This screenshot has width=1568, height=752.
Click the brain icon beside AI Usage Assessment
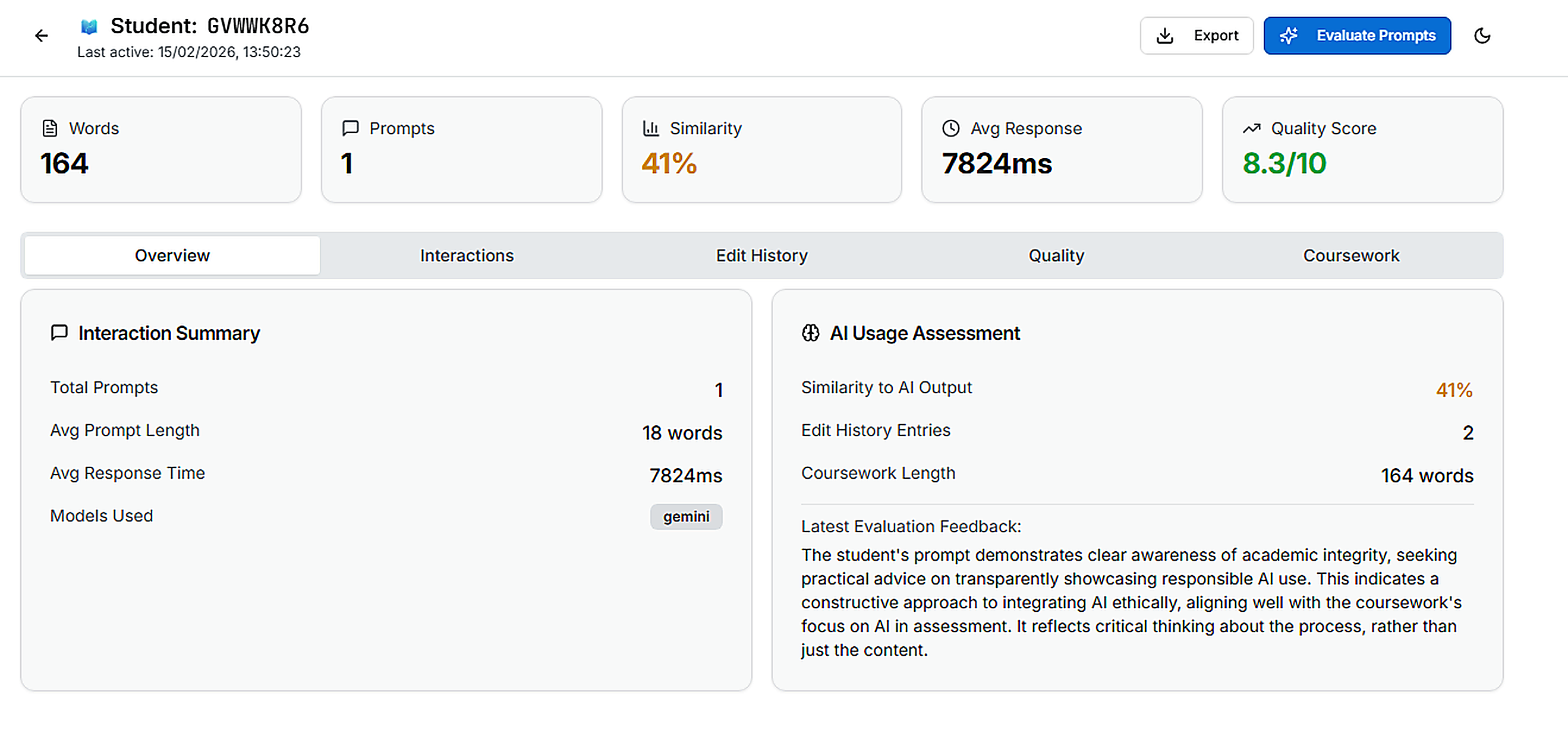pyautogui.click(x=810, y=333)
